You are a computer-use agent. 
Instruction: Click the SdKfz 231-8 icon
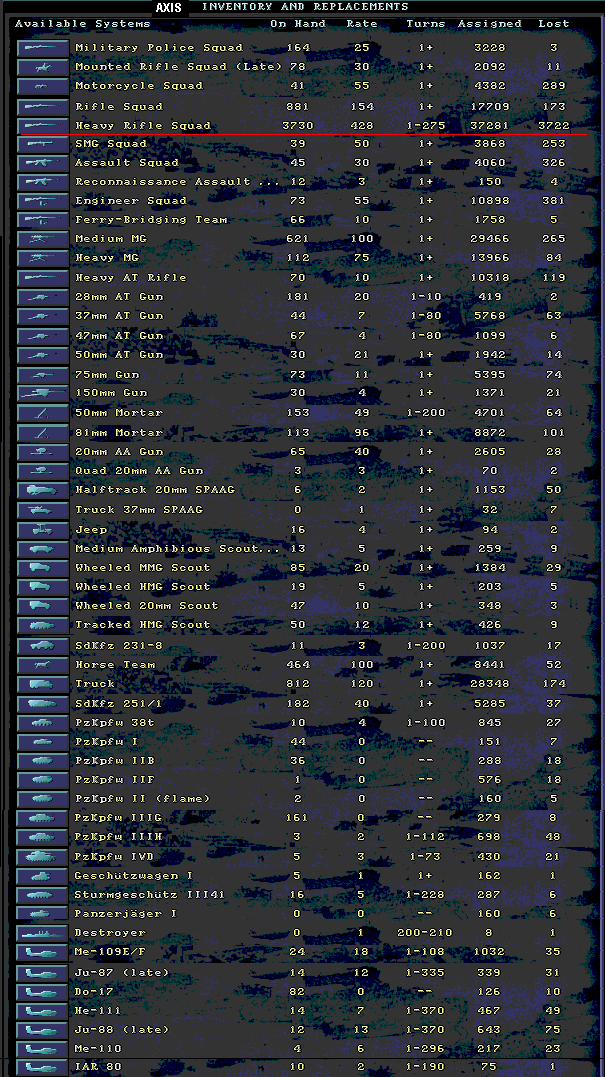pyautogui.click(x=43, y=646)
